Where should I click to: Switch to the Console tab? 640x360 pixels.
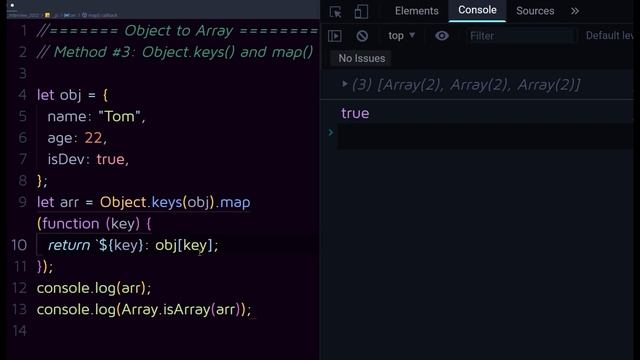click(x=477, y=10)
